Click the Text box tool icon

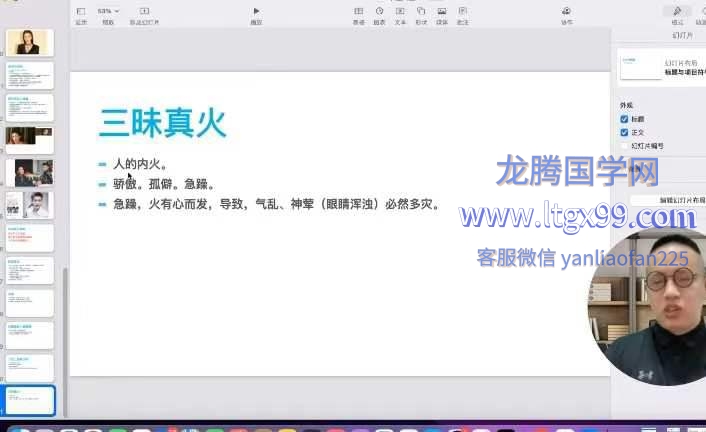[400, 12]
